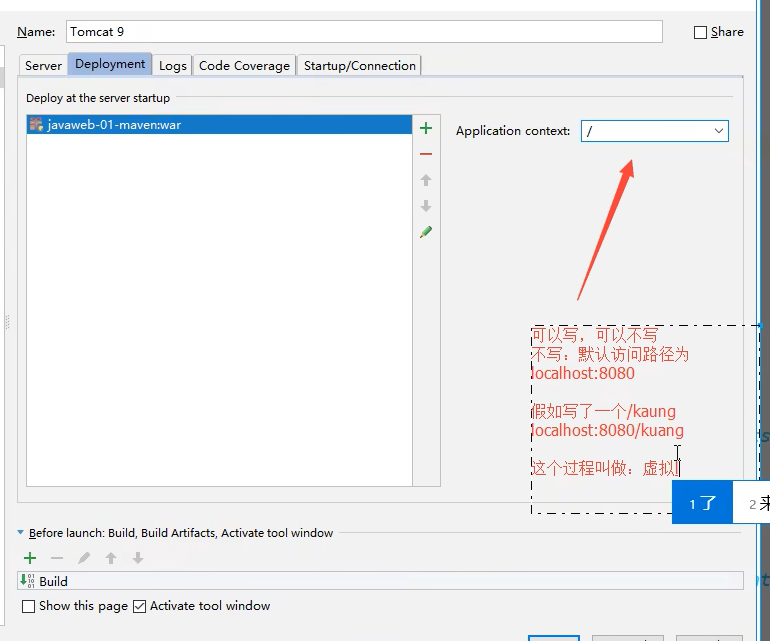Viewport: 770px width, 641px height.
Task: Edit artifact with green pencil icon
Action: (426, 232)
